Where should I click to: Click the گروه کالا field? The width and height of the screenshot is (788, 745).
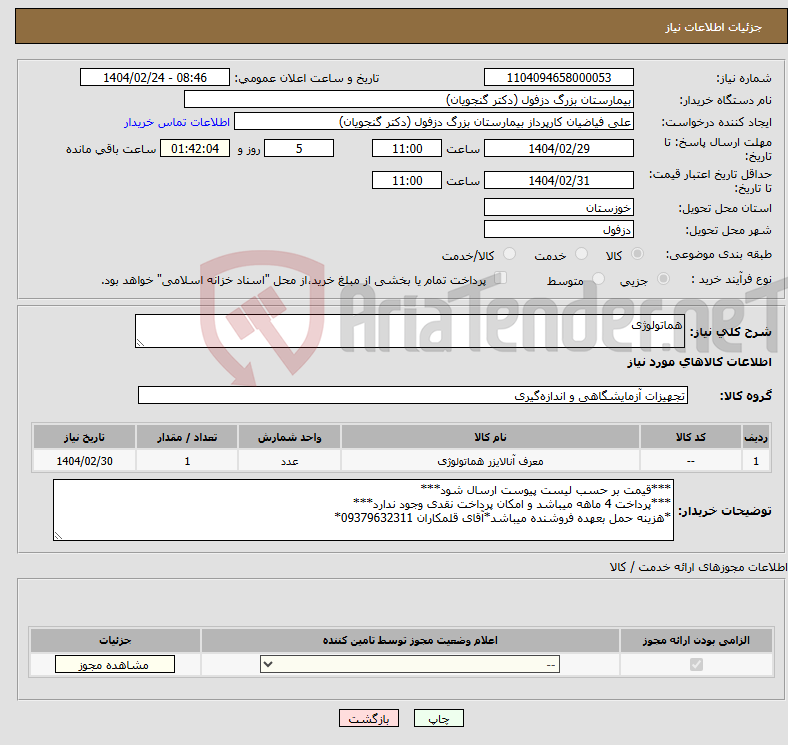(x=413, y=396)
